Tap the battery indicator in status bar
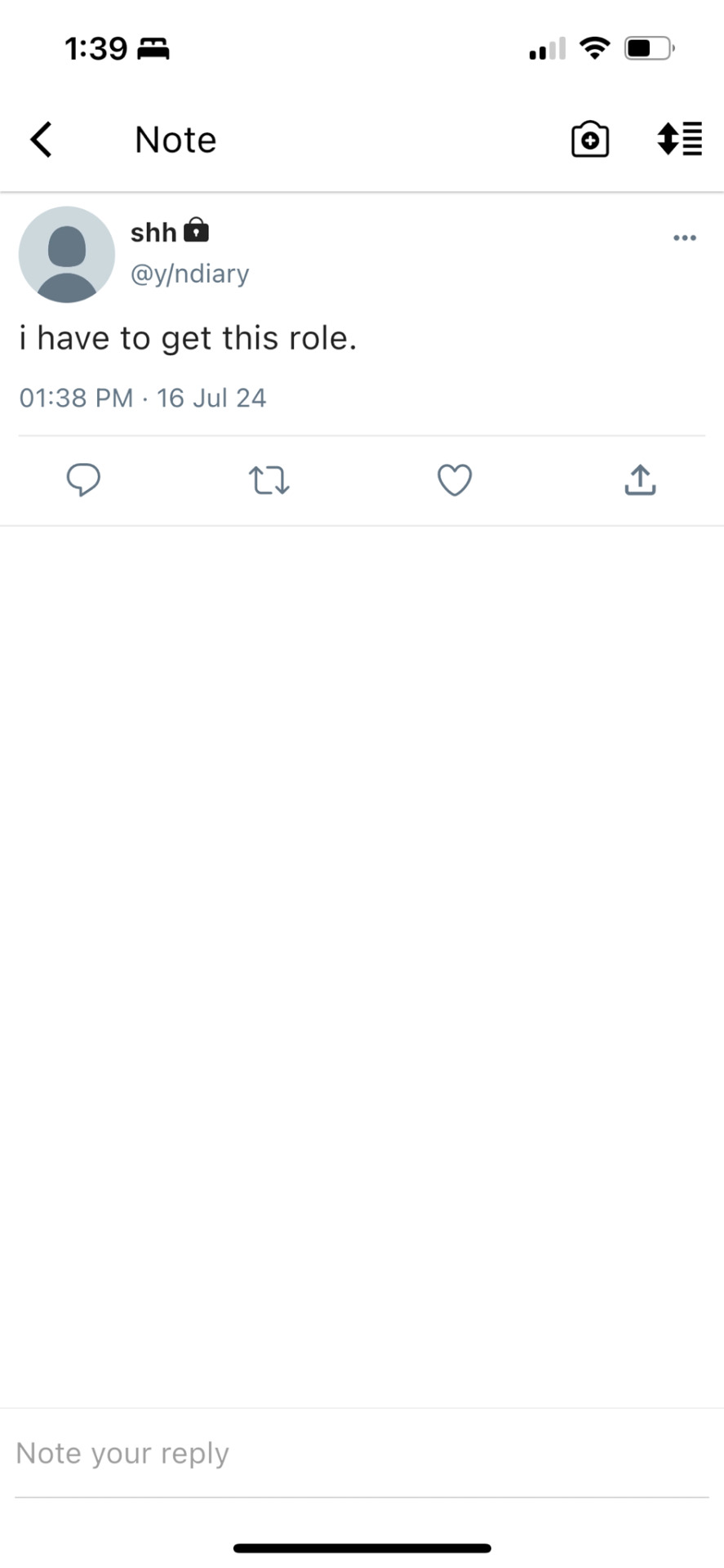The width and height of the screenshot is (724, 1568). click(650, 49)
